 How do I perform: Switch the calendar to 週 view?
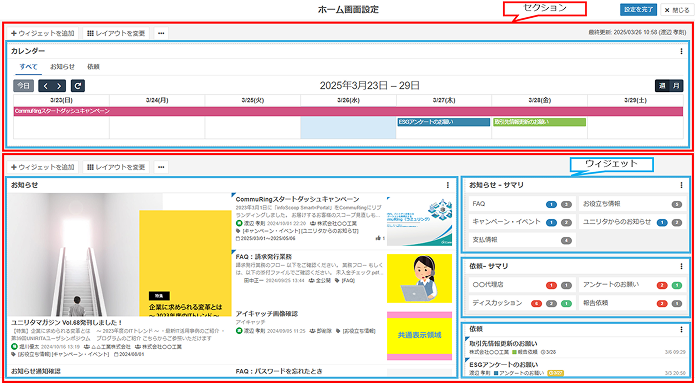[x=662, y=86]
